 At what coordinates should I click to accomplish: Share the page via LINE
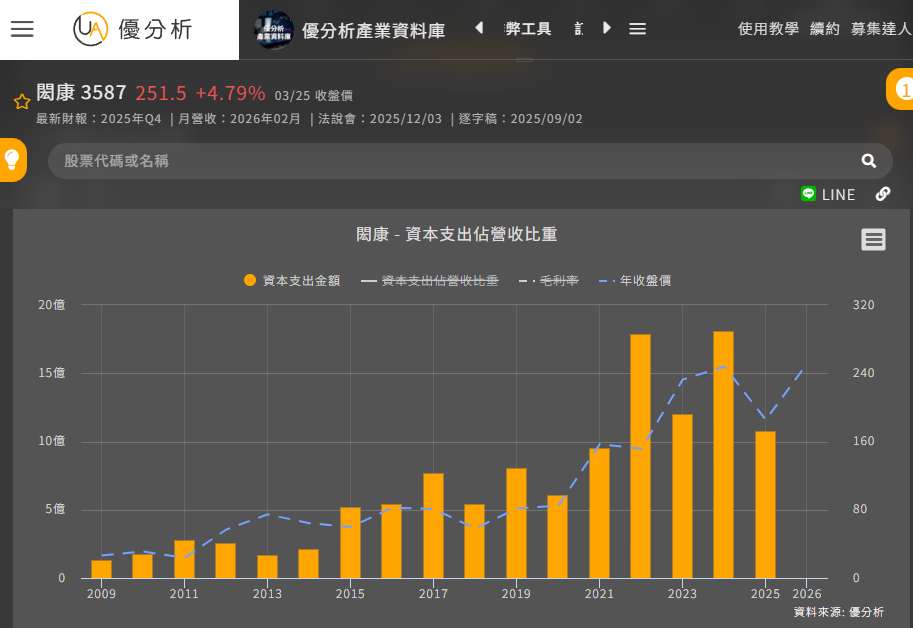click(x=828, y=194)
